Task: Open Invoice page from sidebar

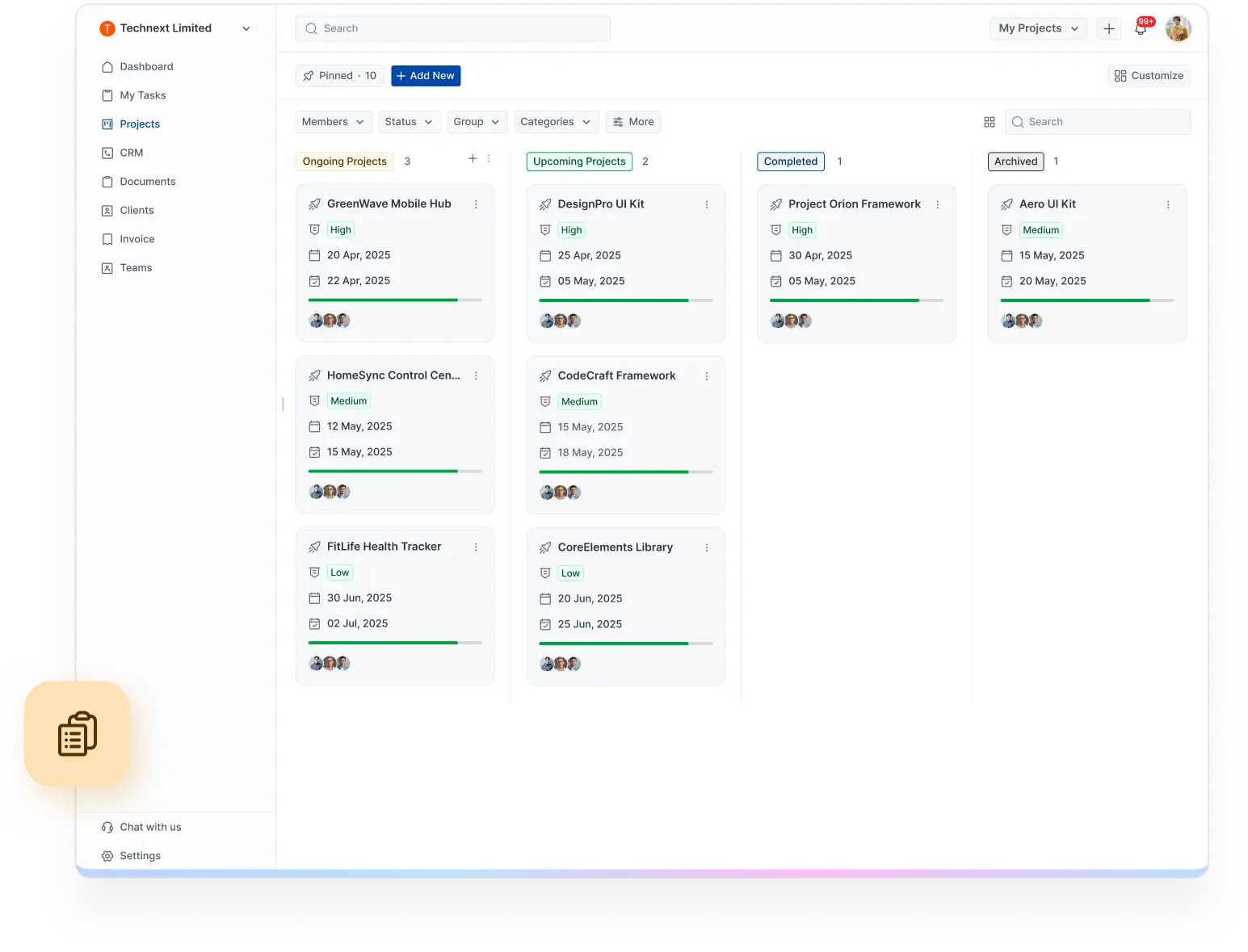Action: click(x=128, y=239)
